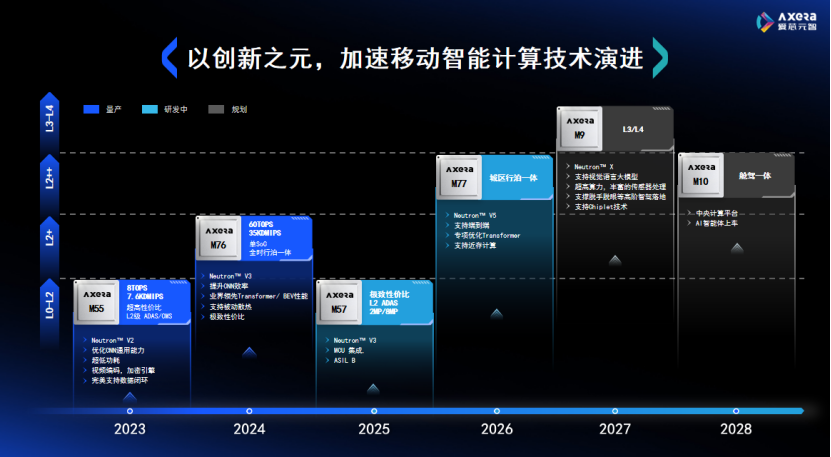Click the 研发中 legend label
Image resolution: width=831 pixels, height=457 pixels.
(176, 109)
